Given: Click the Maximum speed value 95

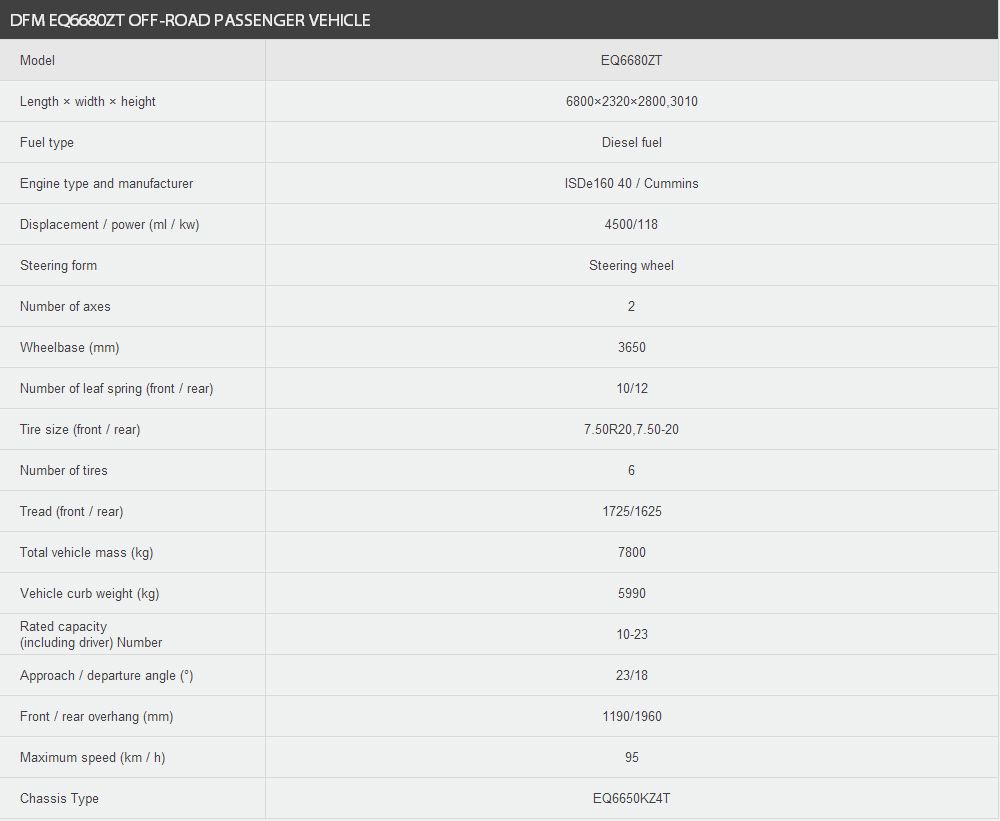Looking at the screenshot, I should tap(631, 757).
